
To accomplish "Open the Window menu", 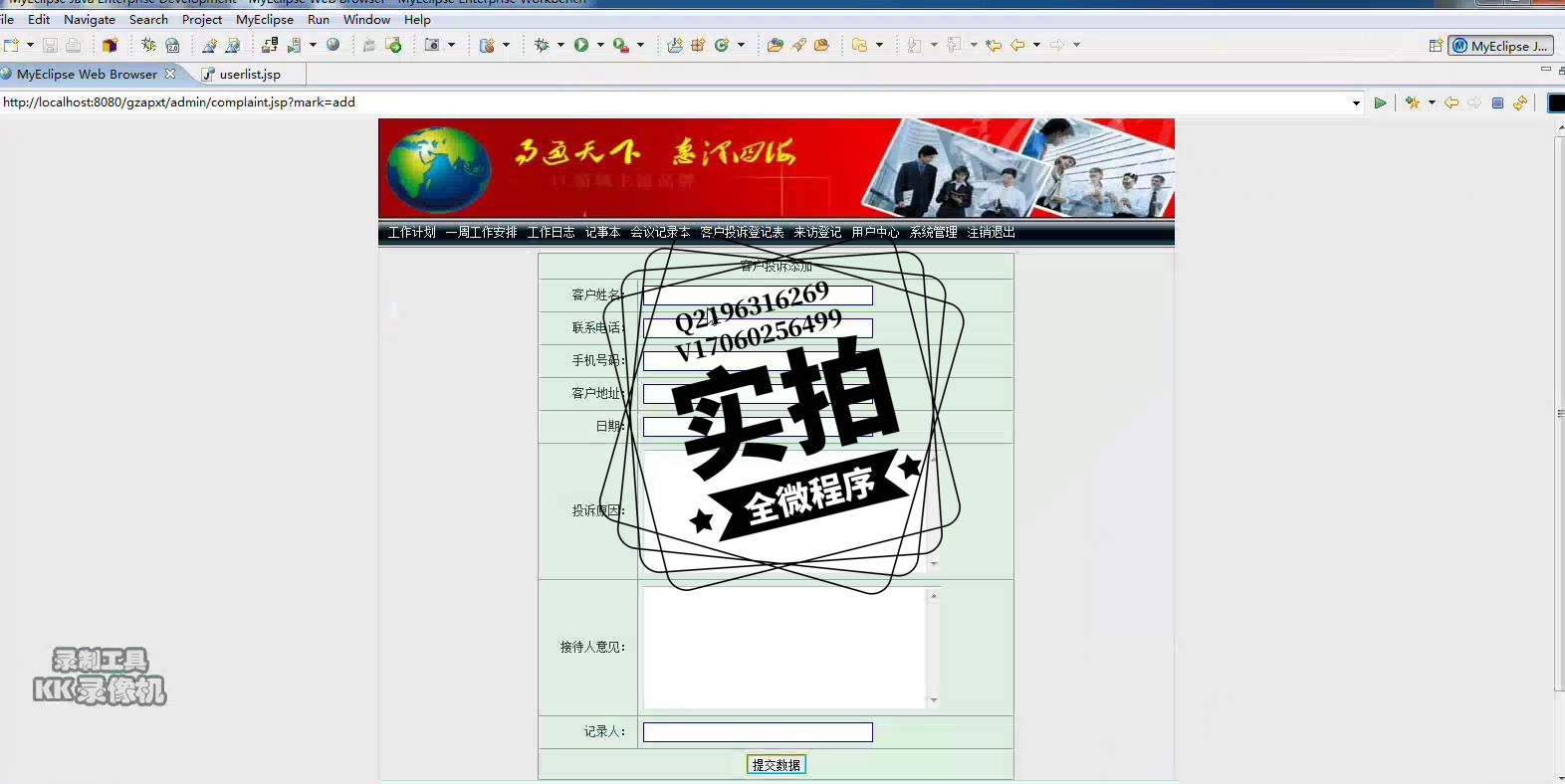I will click(366, 19).
